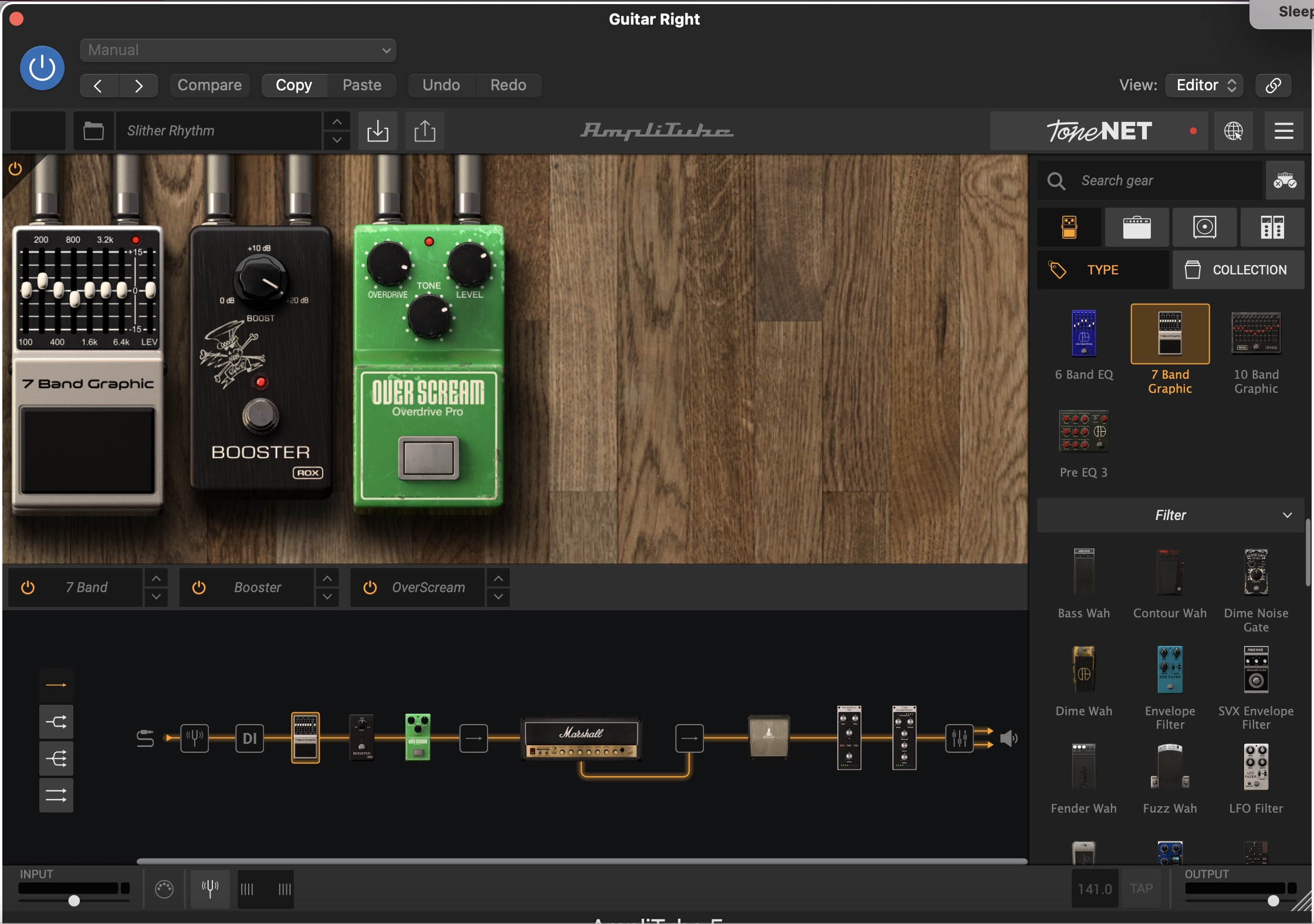Click the TAP tempo button
Screen dimensions: 1314x924
click(1141, 889)
